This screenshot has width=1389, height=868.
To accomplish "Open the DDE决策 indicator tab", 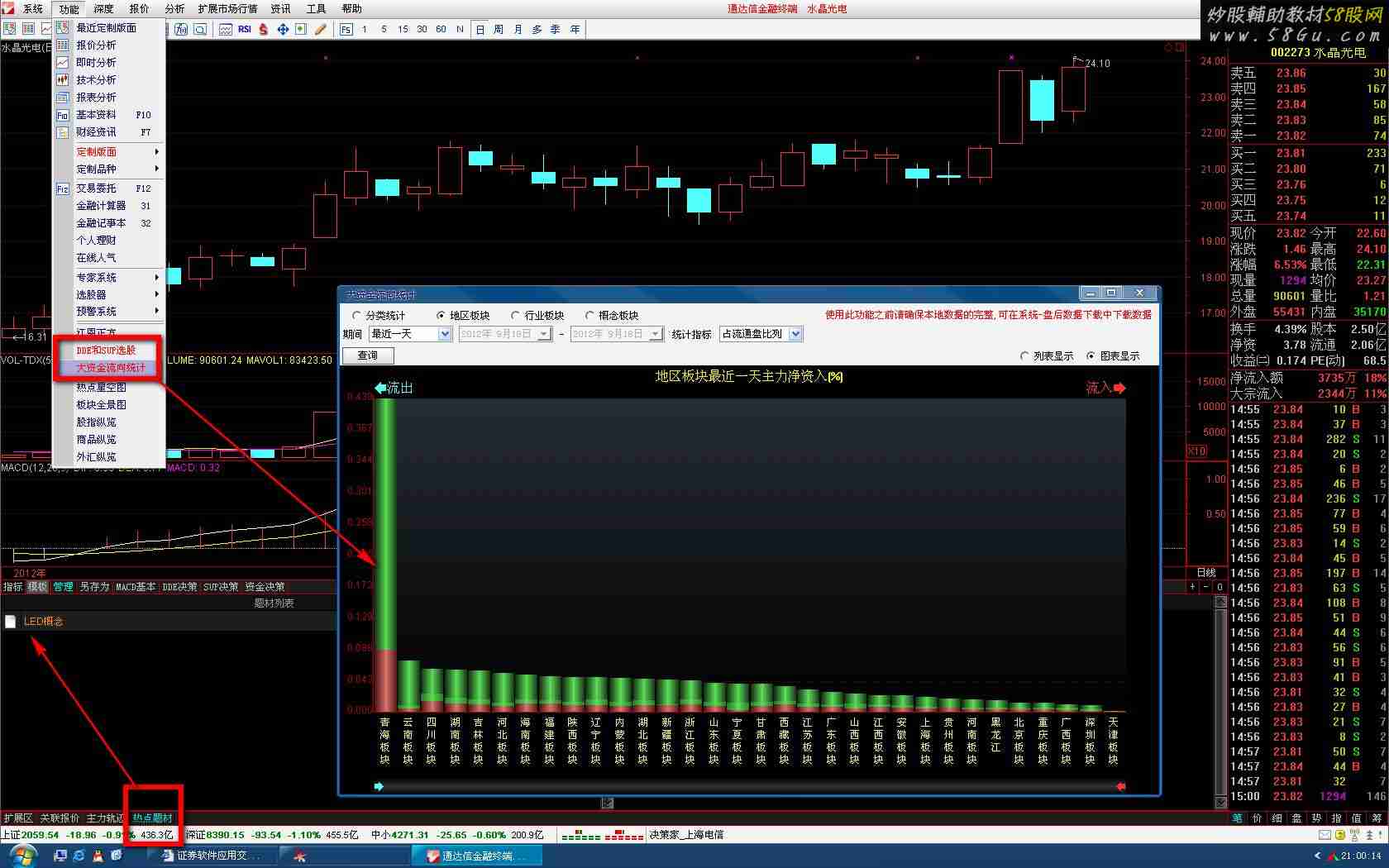I will (179, 587).
